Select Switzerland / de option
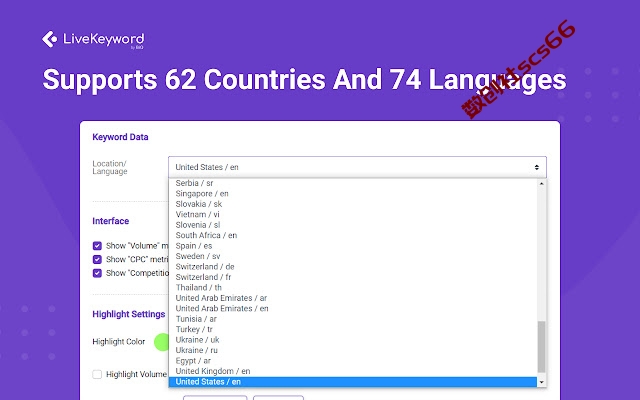The image size is (640, 400). 353,267
